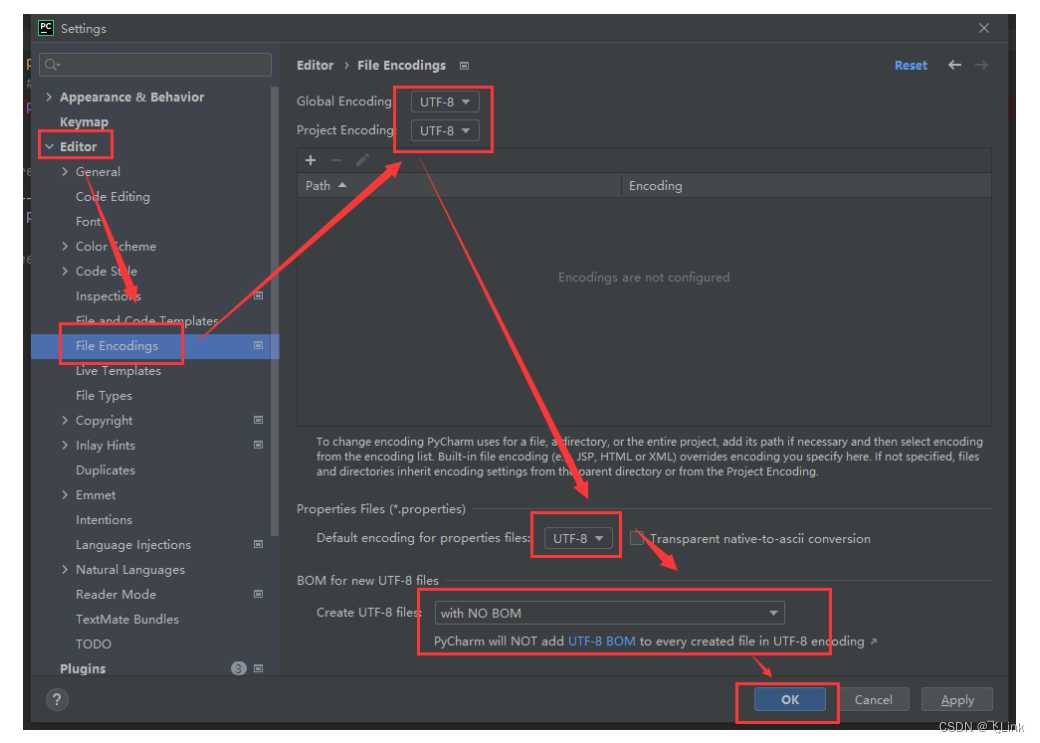The image size is (1040, 743).
Task: Collapse the Editor section
Action: pos(48,147)
